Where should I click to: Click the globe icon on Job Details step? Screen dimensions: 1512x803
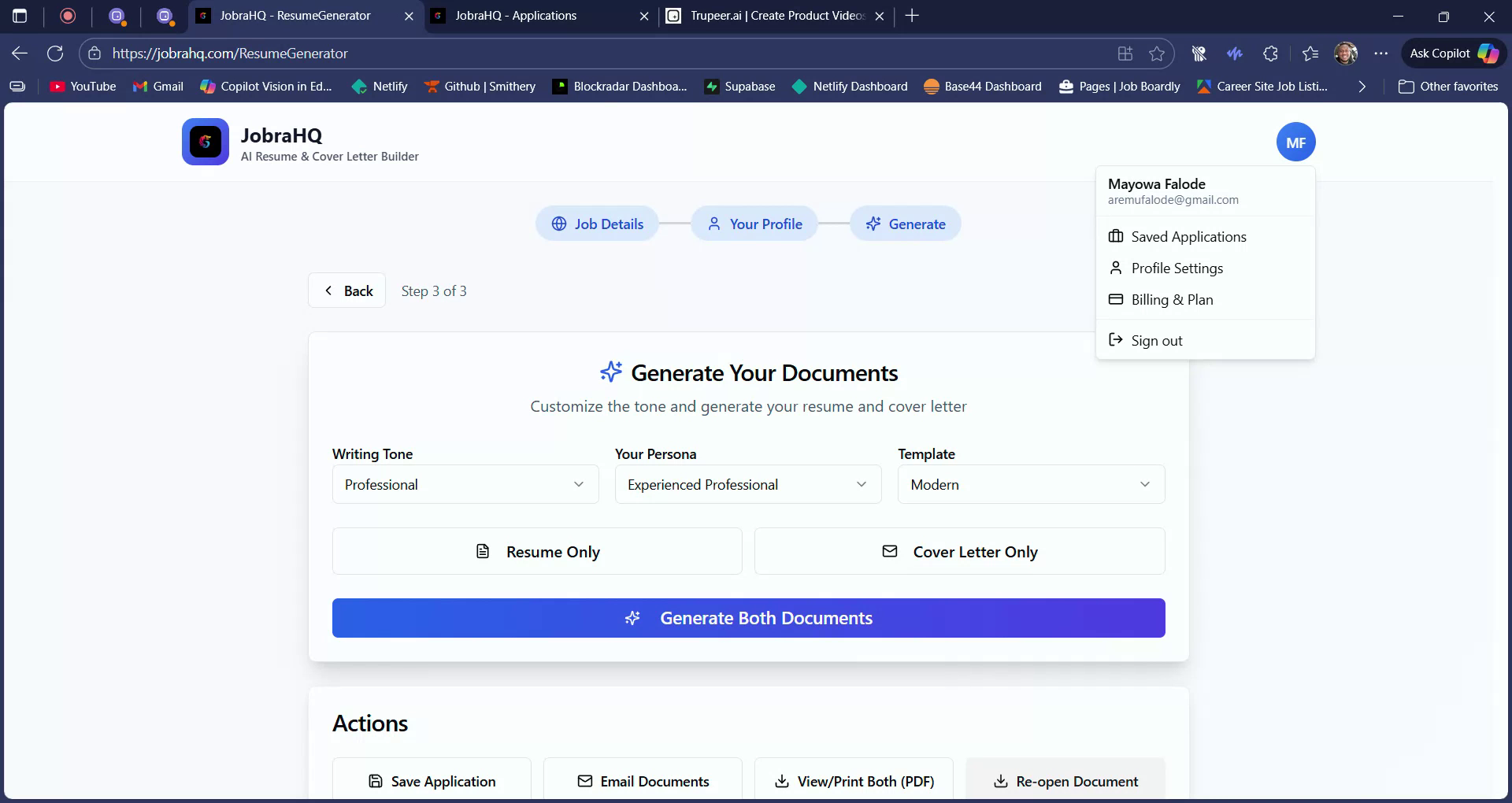point(558,224)
